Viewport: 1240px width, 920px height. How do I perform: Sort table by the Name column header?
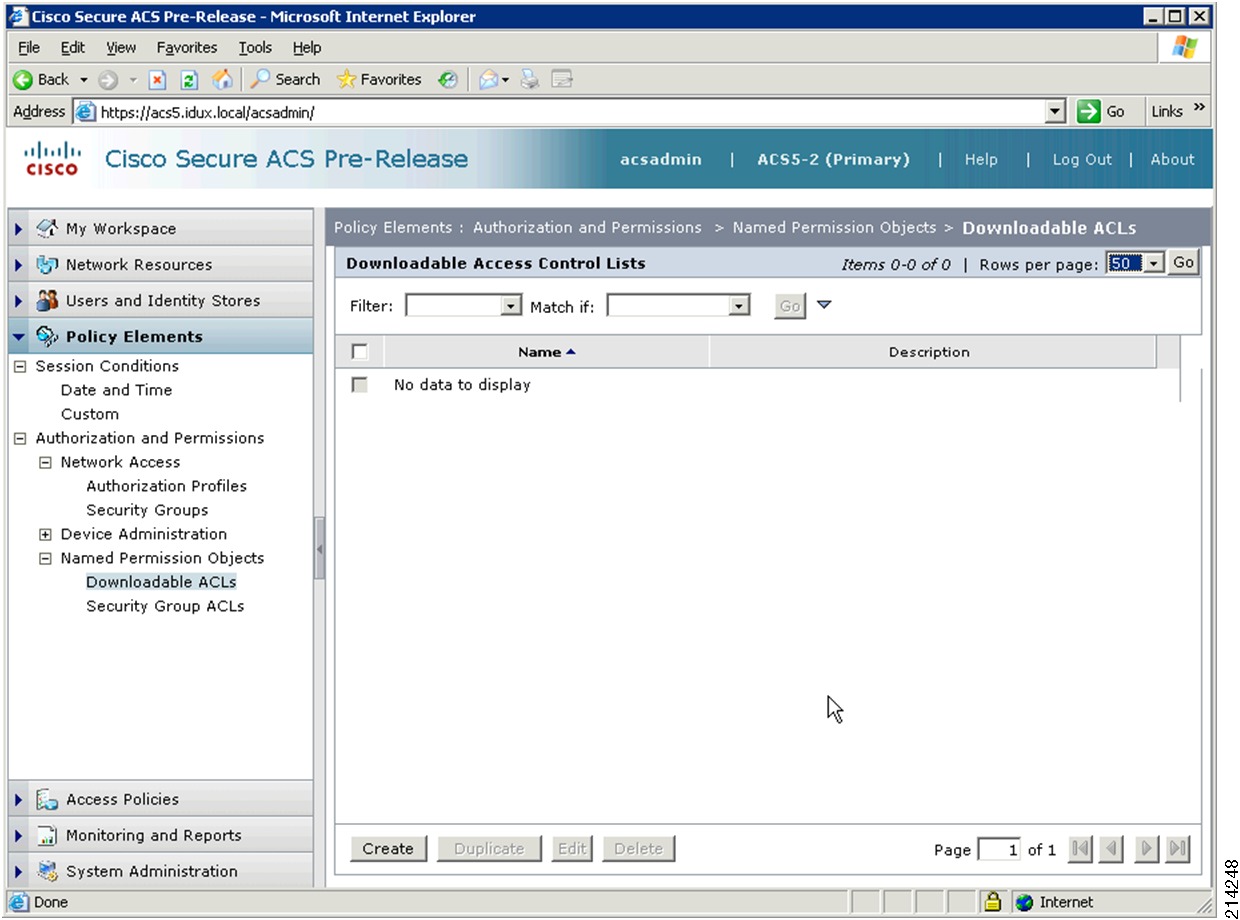[x=546, y=352]
